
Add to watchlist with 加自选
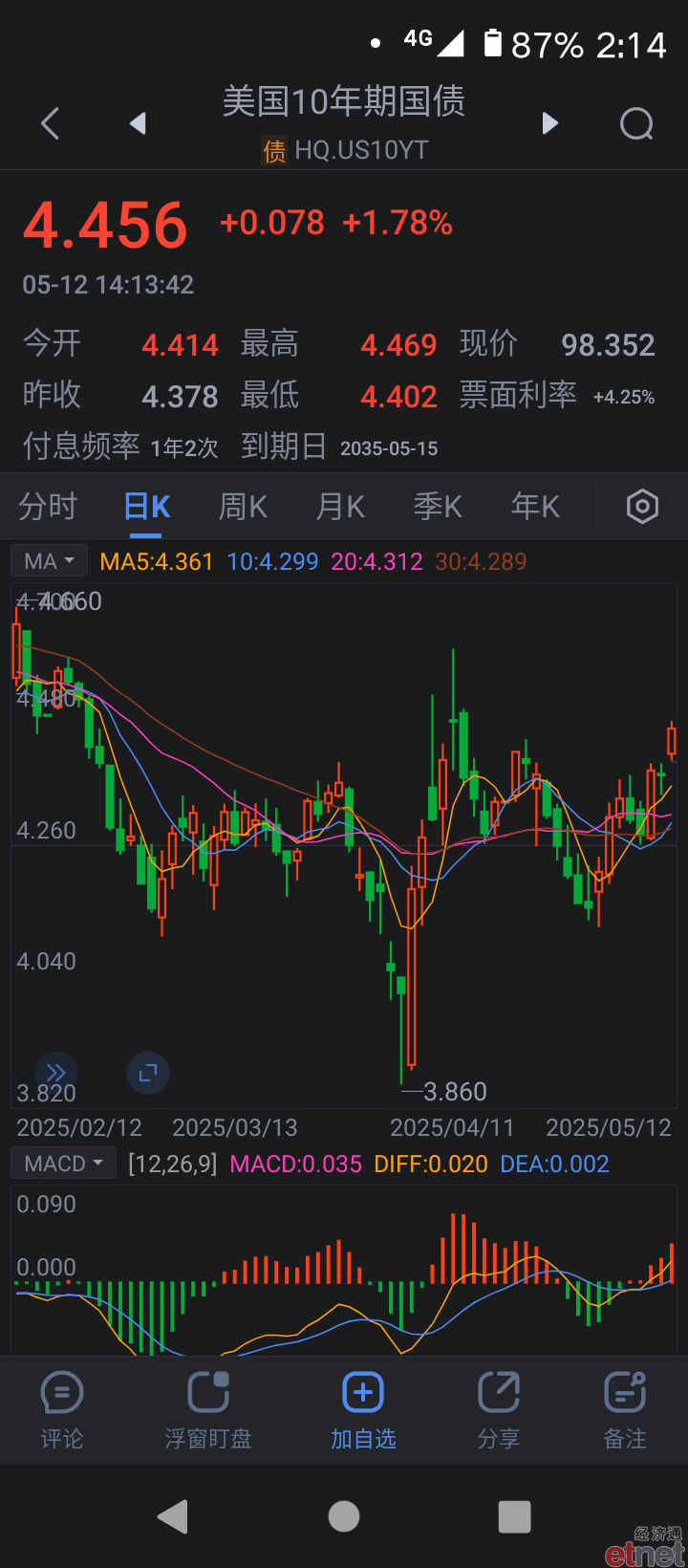click(x=363, y=1411)
